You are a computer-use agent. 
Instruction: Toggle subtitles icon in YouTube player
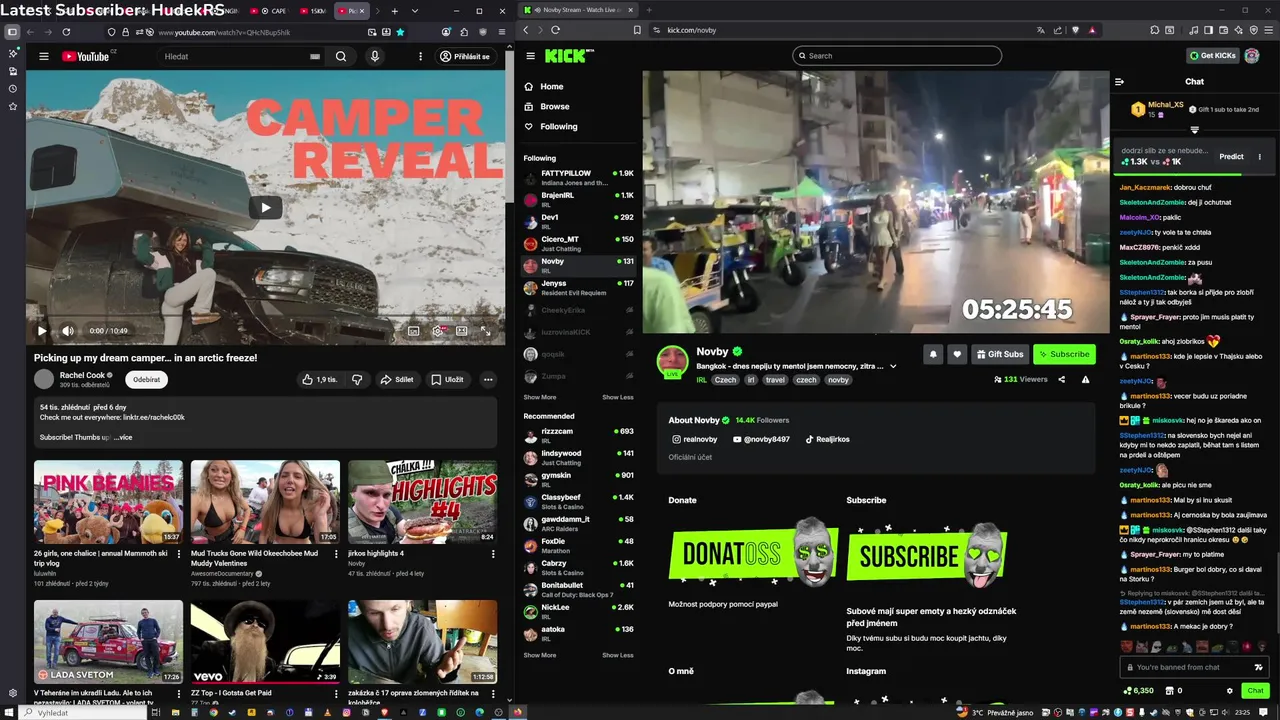pos(414,331)
